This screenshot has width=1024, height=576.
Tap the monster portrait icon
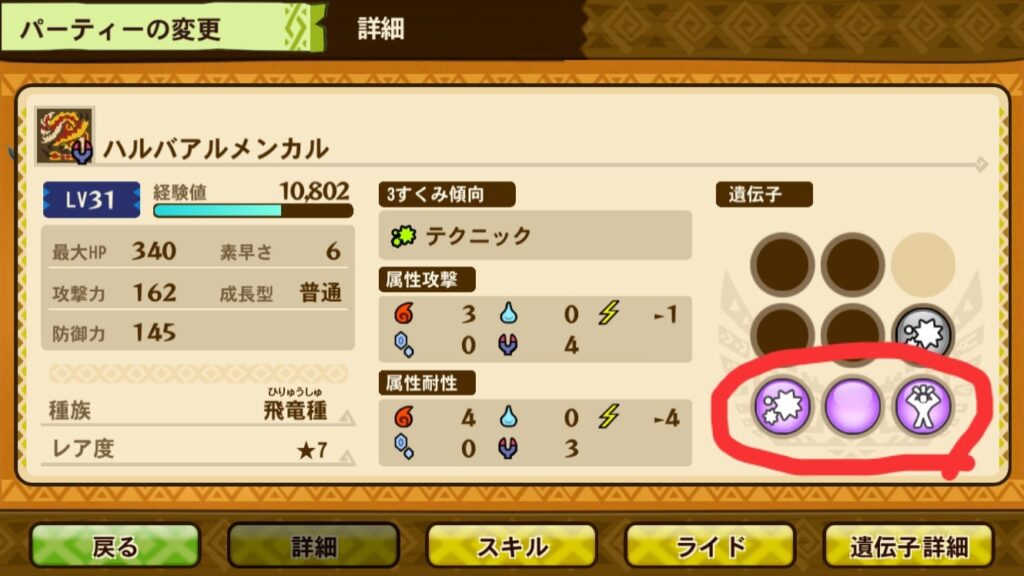point(65,135)
